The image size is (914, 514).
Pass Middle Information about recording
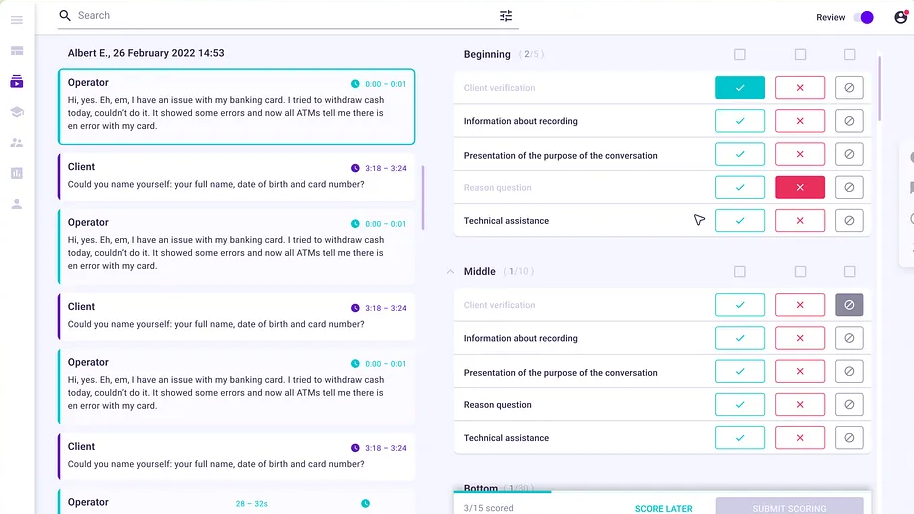tap(740, 338)
